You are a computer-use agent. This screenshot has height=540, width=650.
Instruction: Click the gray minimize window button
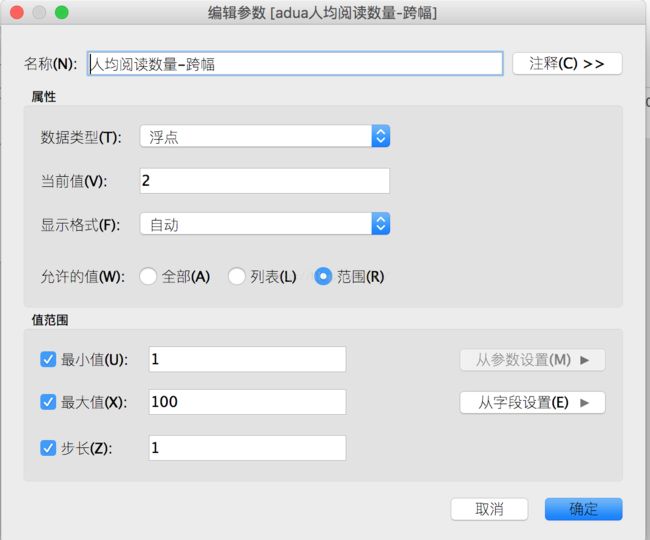pyautogui.click(x=39, y=12)
